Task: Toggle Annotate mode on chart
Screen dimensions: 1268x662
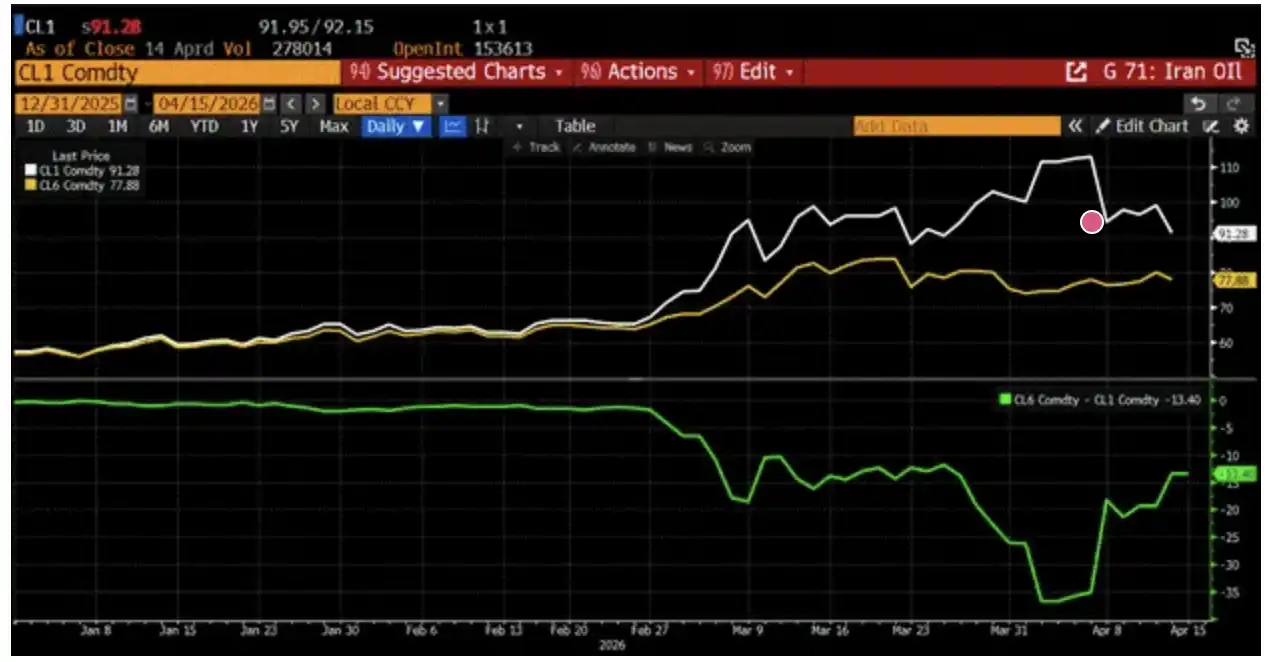Action: (x=605, y=147)
